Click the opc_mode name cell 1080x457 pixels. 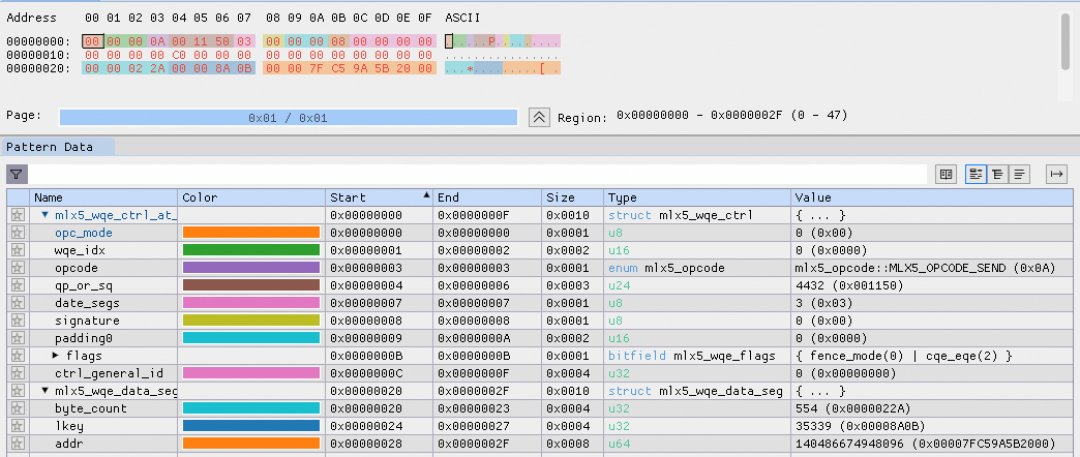point(83,233)
